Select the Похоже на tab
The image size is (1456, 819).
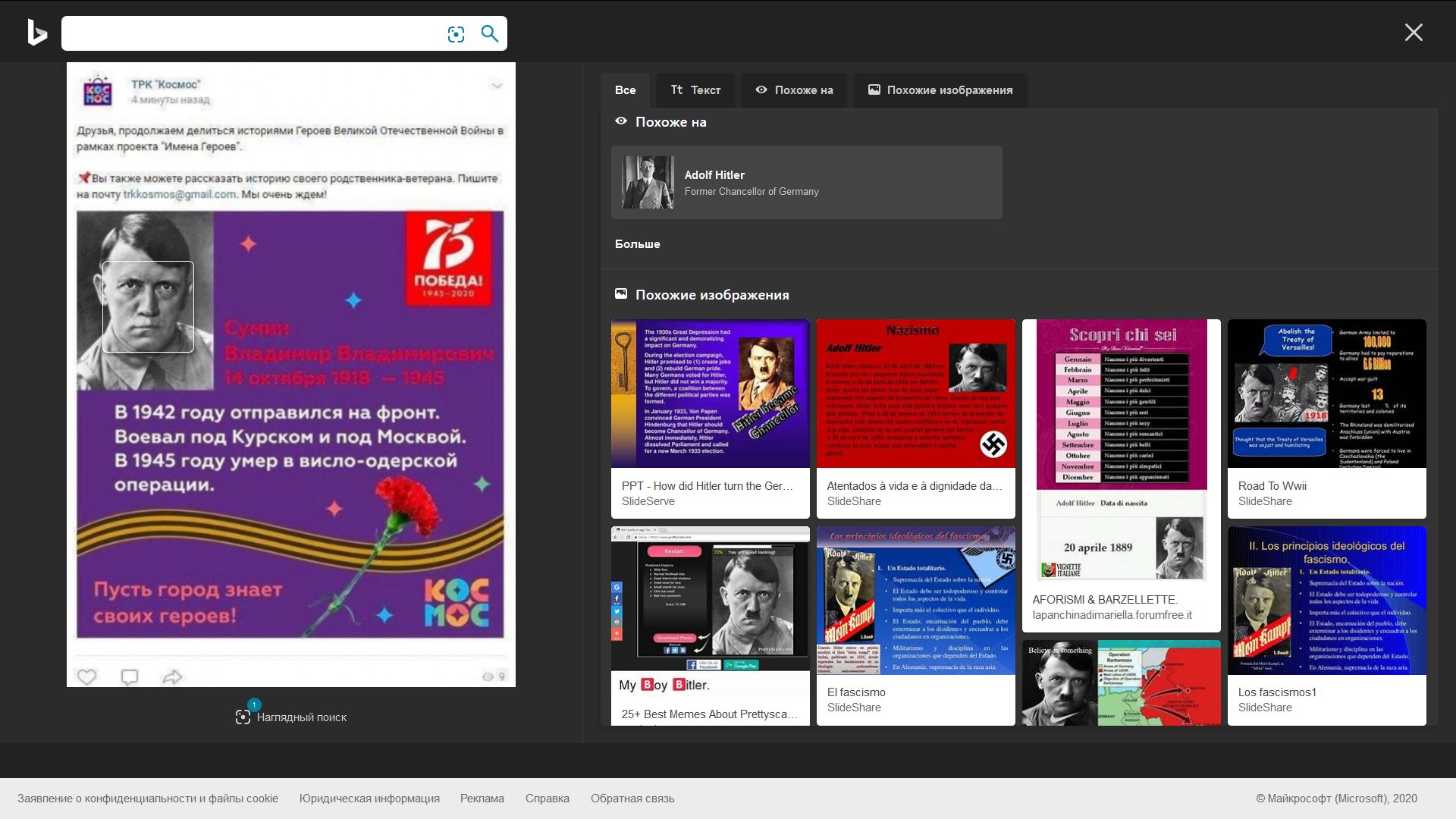coord(794,90)
